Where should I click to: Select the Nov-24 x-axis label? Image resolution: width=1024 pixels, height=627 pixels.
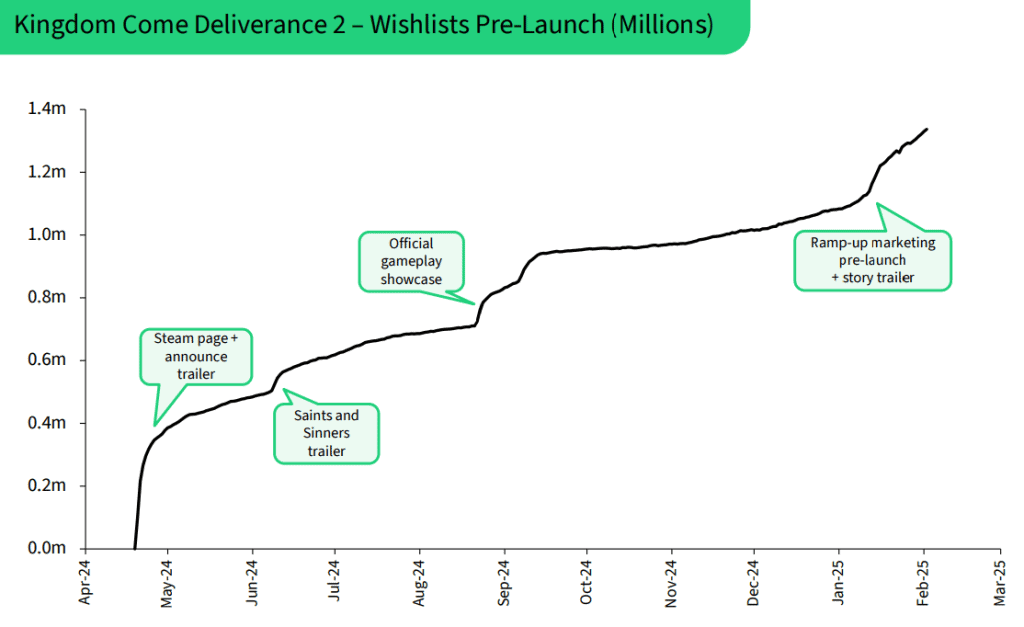click(671, 583)
